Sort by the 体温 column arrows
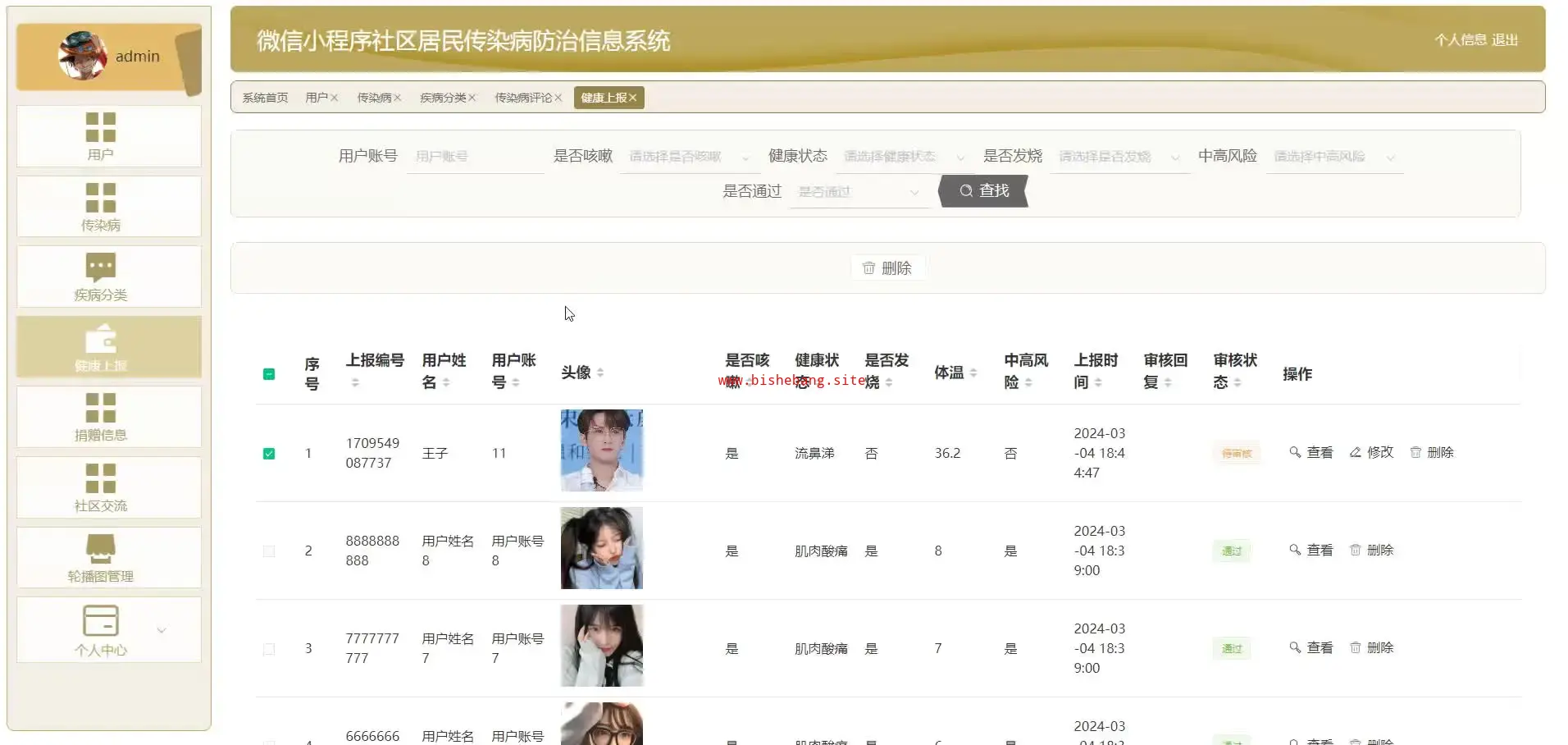This screenshot has height=745, width=1568. (x=973, y=372)
